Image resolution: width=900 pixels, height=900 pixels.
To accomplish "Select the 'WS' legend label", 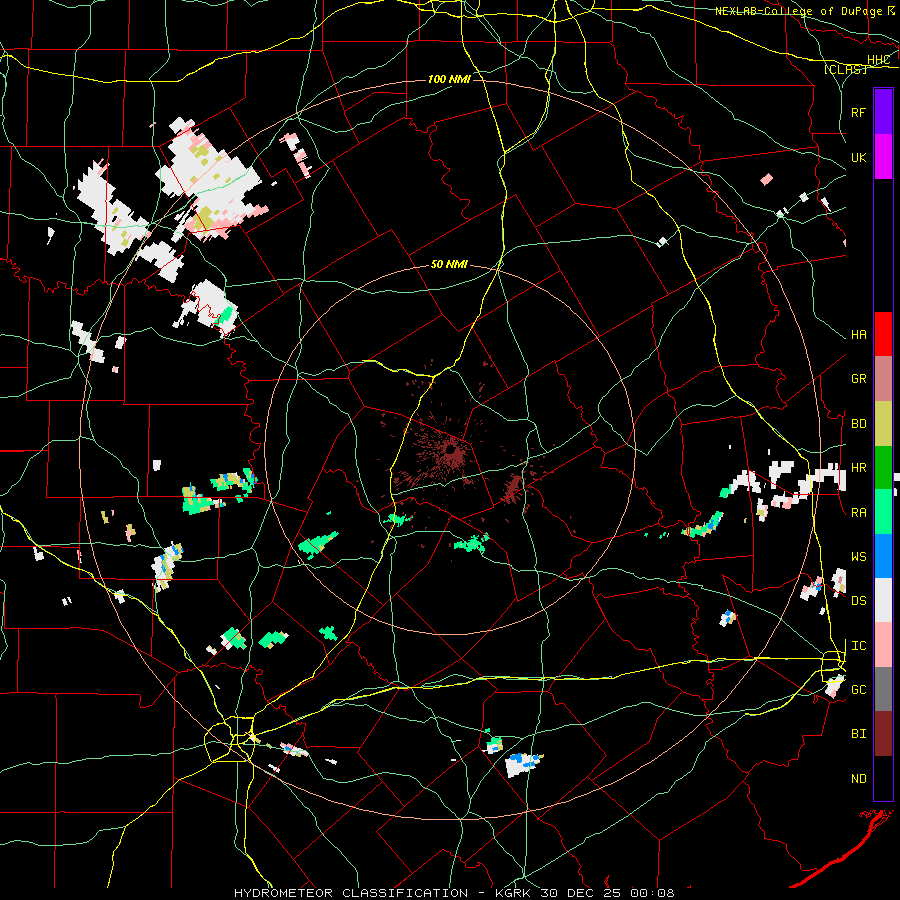I will (x=858, y=557).
